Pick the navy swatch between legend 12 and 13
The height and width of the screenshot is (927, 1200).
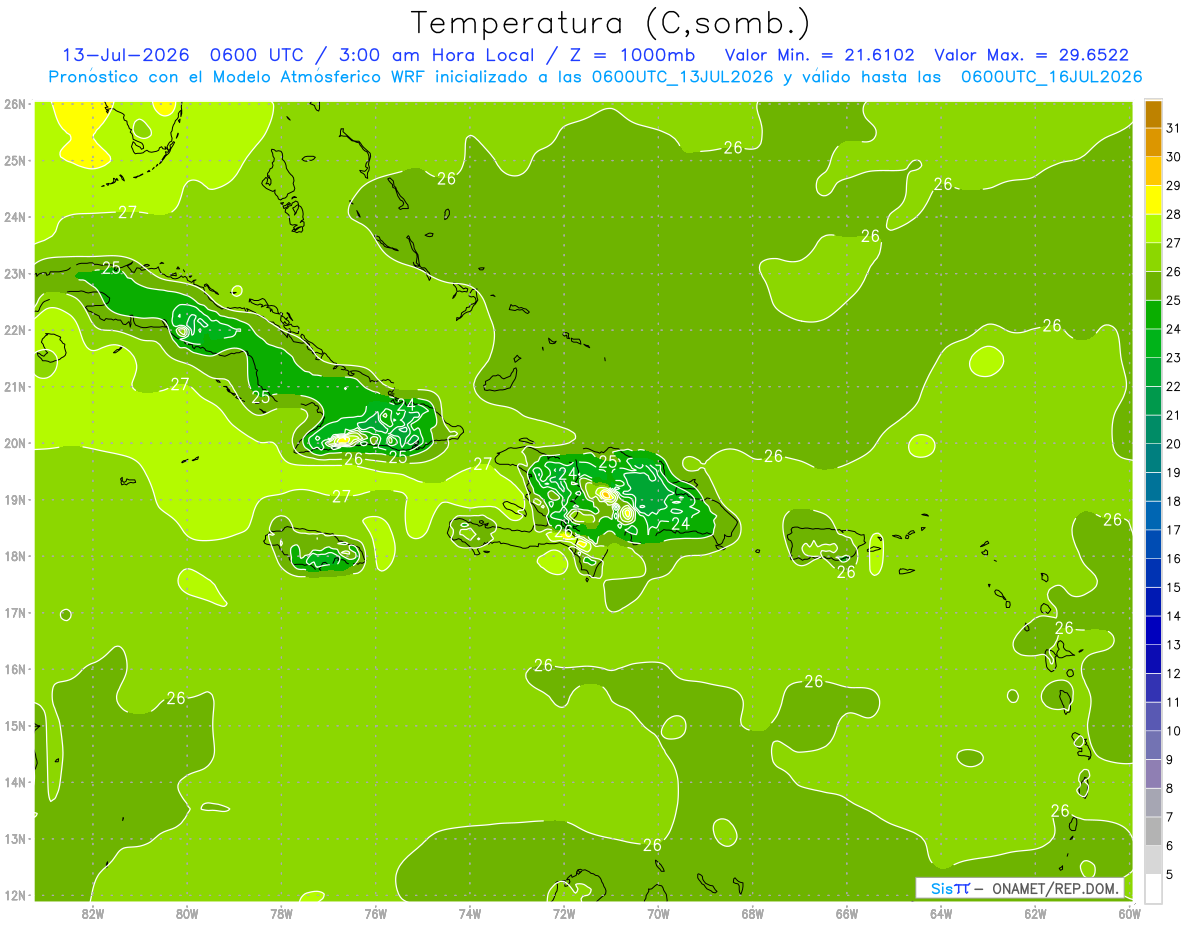tap(1153, 660)
